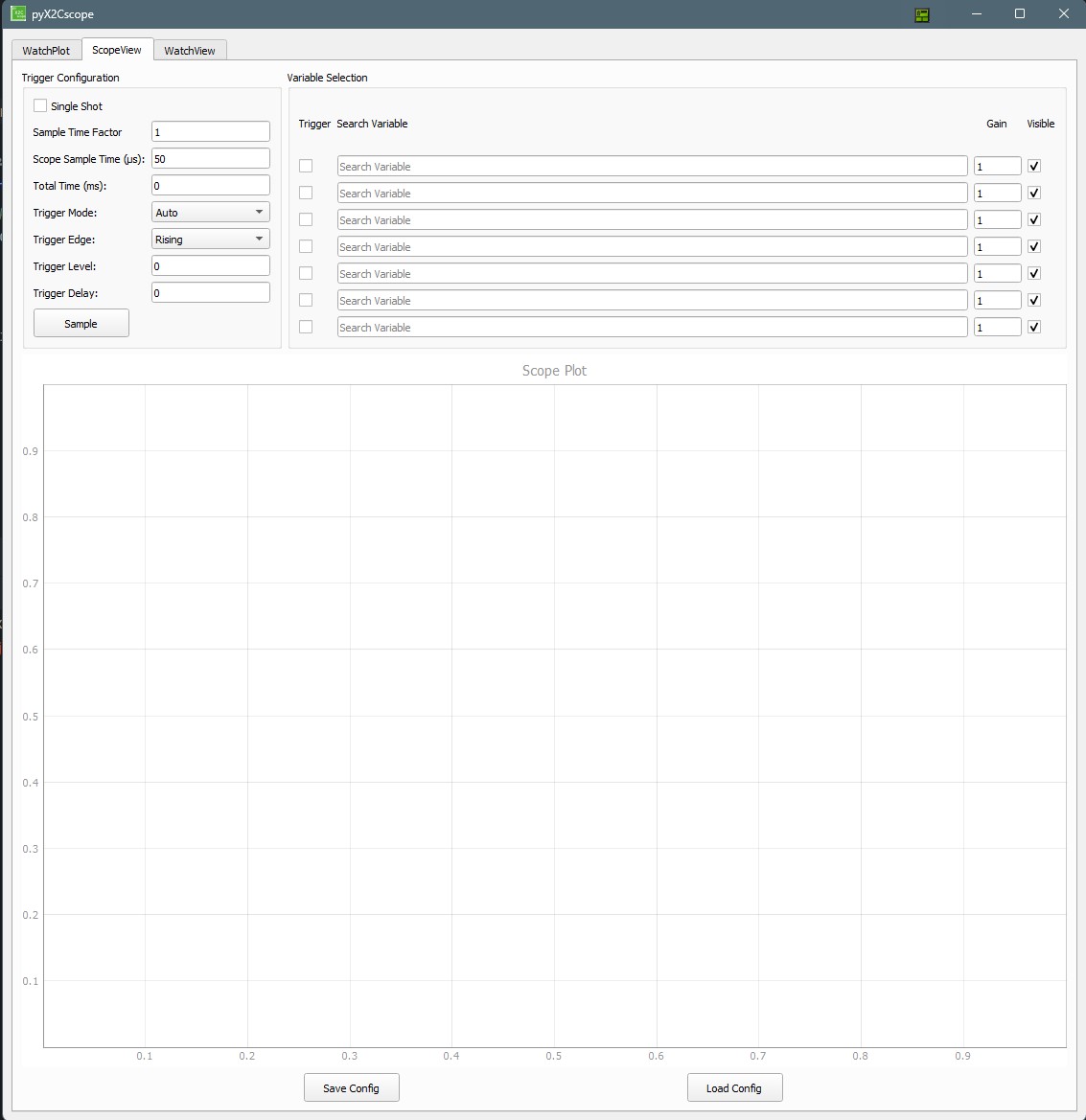Screen dimensions: 1086x1120
Task: Click the Save Config button
Action: [352, 1087]
